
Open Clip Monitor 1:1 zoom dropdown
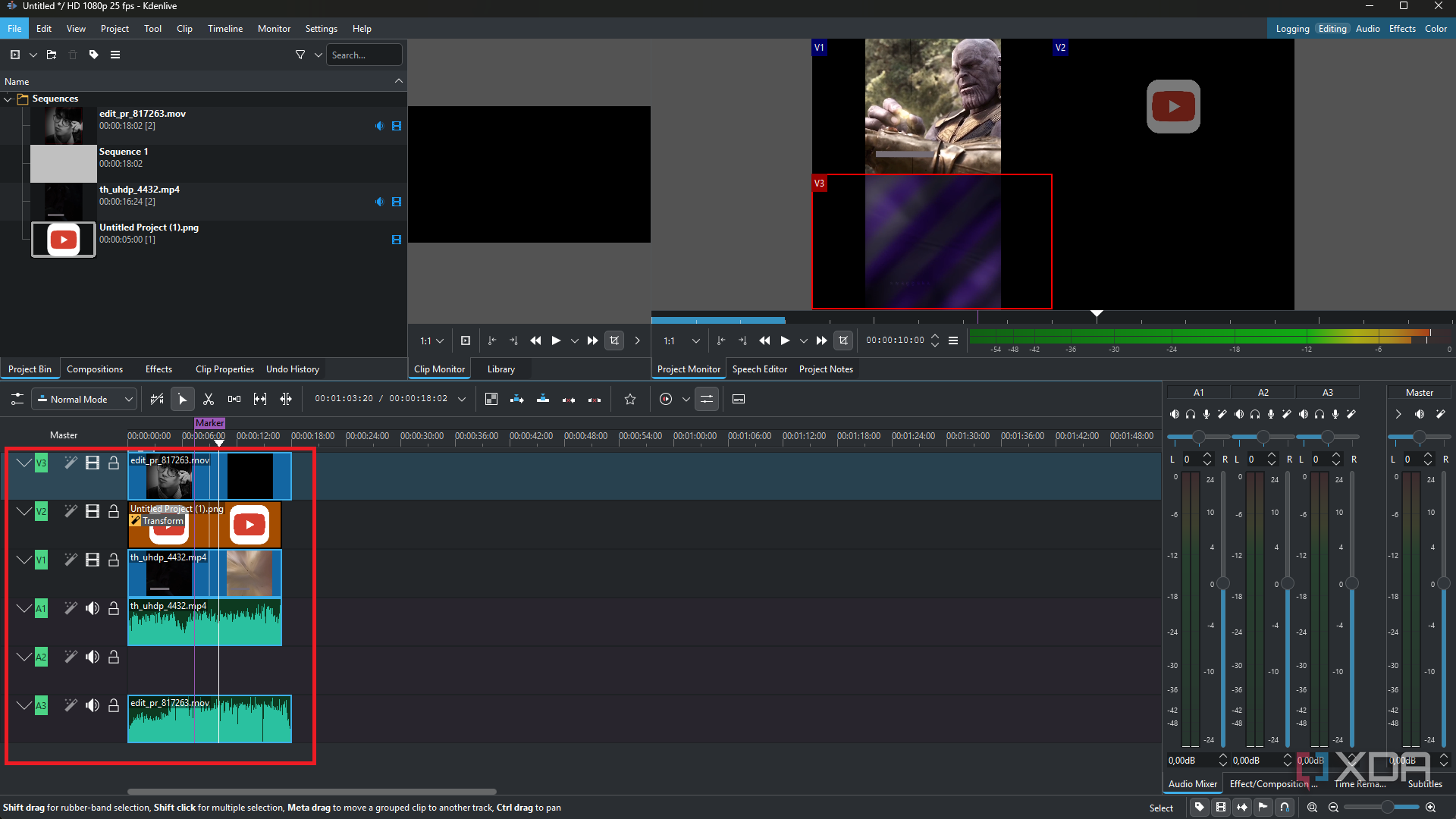[x=431, y=340]
